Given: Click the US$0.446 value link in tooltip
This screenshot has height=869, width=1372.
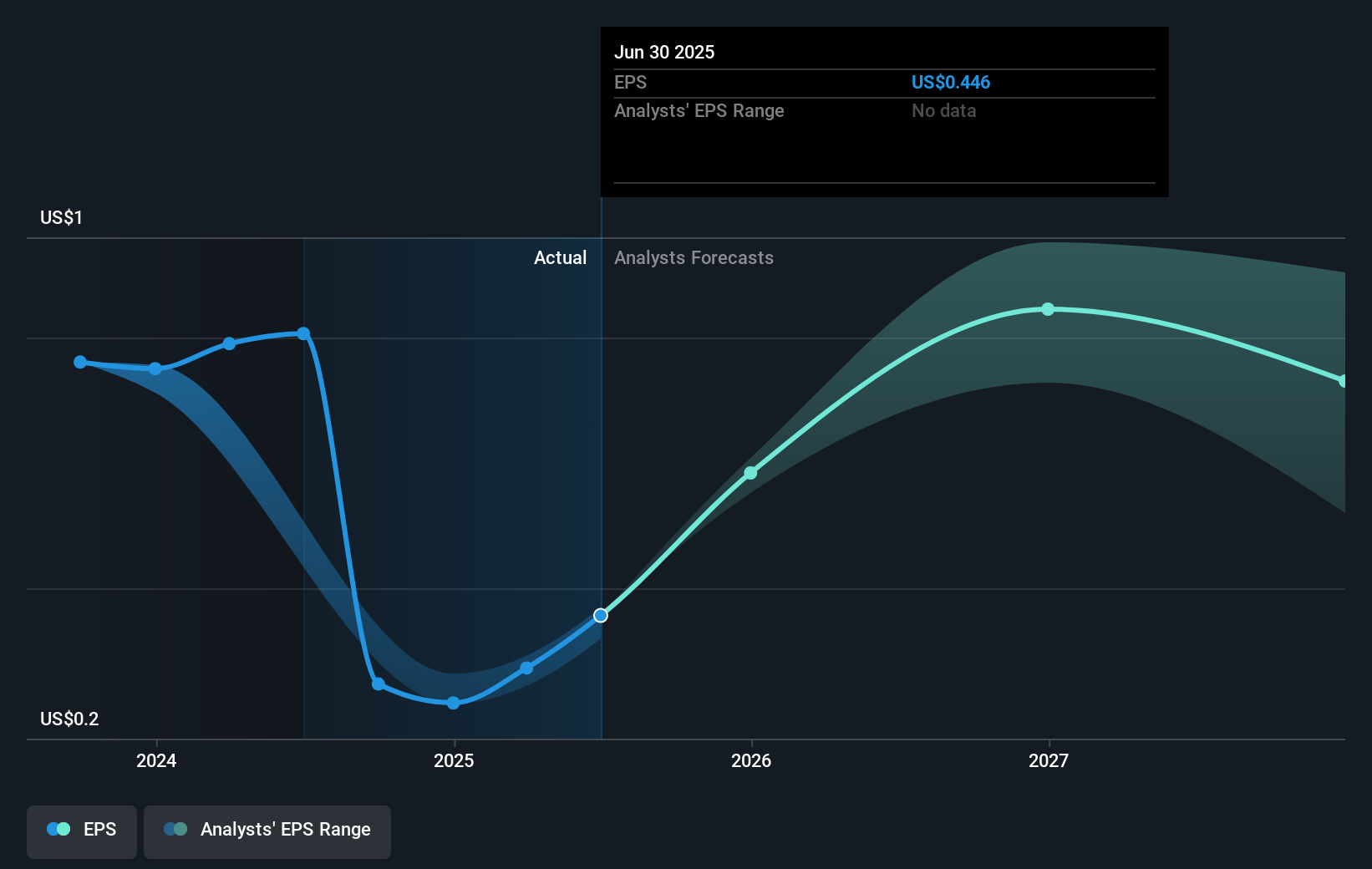Looking at the screenshot, I should (951, 82).
